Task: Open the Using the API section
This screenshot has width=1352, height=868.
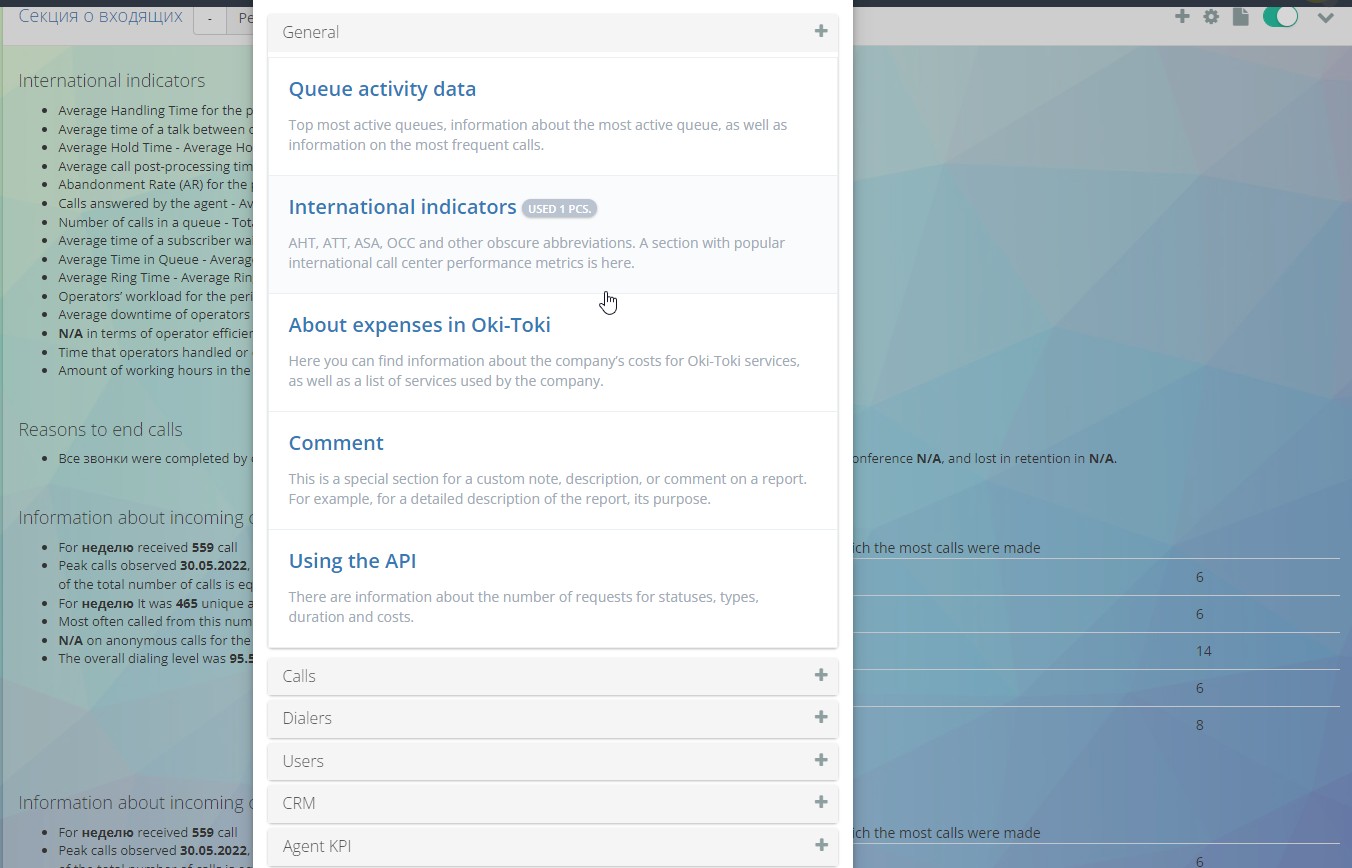Action: [352, 561]
